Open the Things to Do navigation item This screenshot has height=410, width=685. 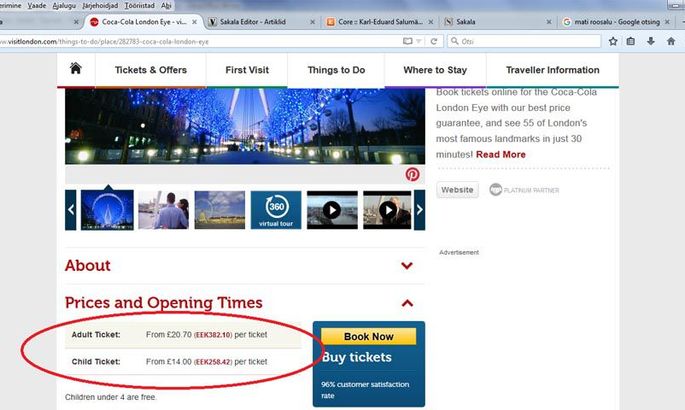[336, 70]
